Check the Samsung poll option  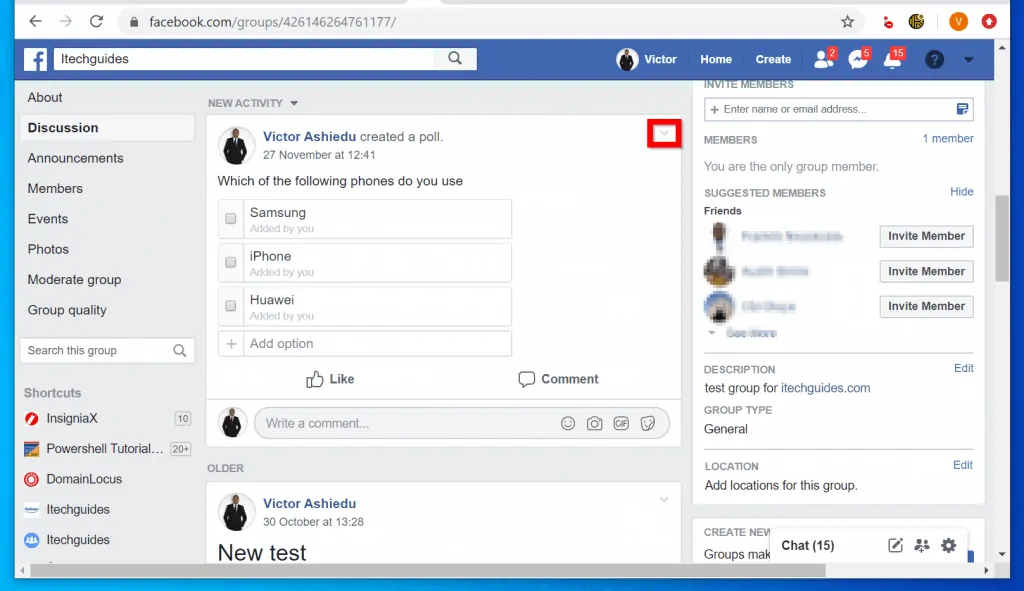pyautogui.click(x=231, y=218)
